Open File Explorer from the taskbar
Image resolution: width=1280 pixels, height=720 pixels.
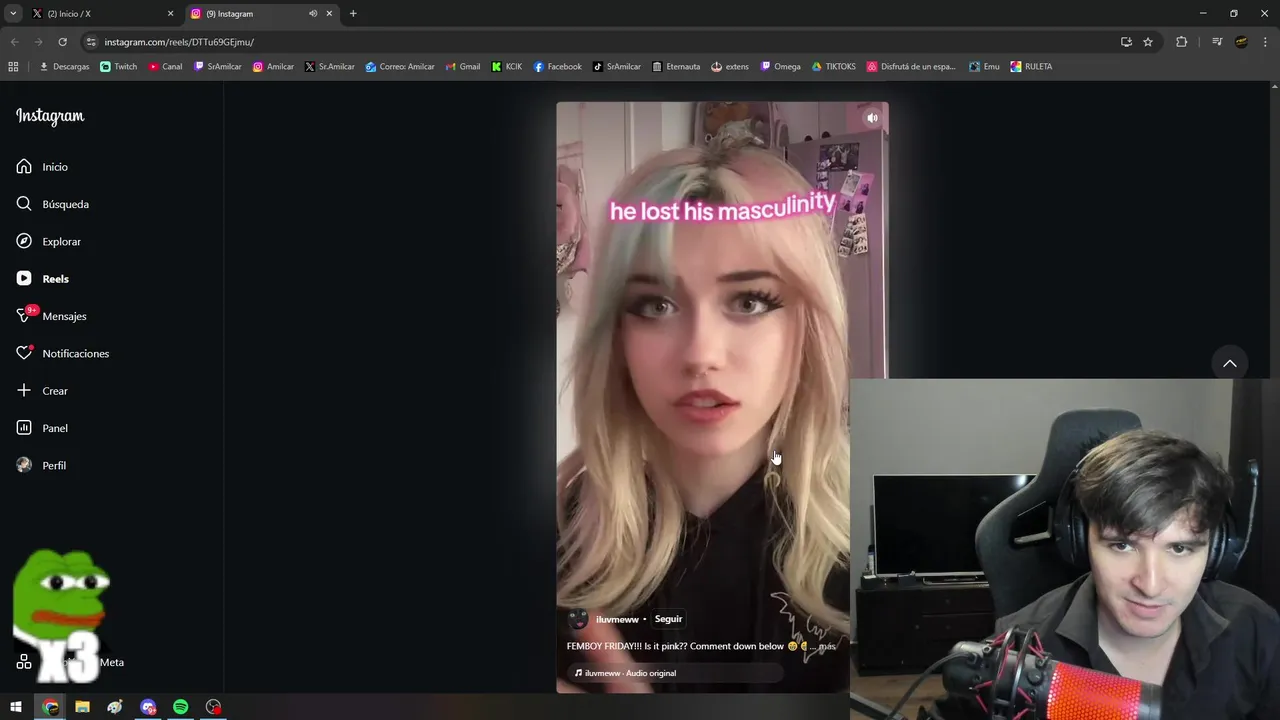point(82,707)
